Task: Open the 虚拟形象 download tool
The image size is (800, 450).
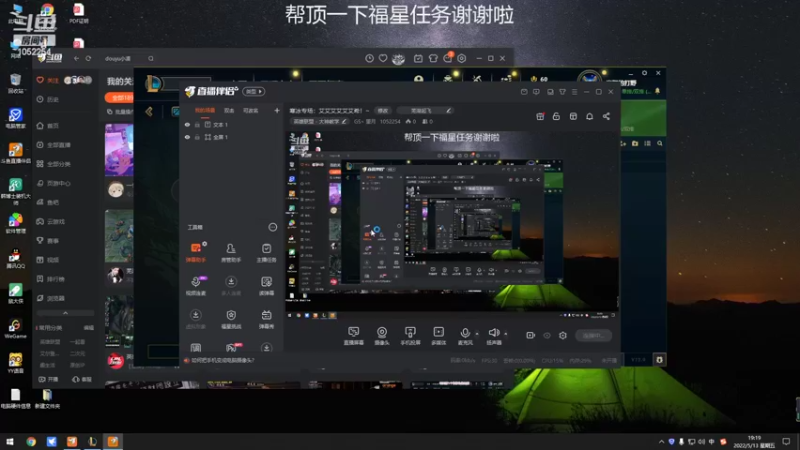Action: coord(195,318)
